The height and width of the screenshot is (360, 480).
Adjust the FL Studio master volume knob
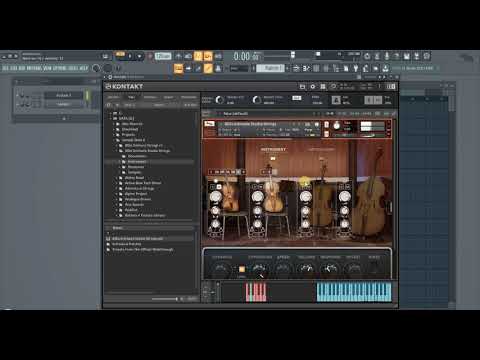click(96, 68)
